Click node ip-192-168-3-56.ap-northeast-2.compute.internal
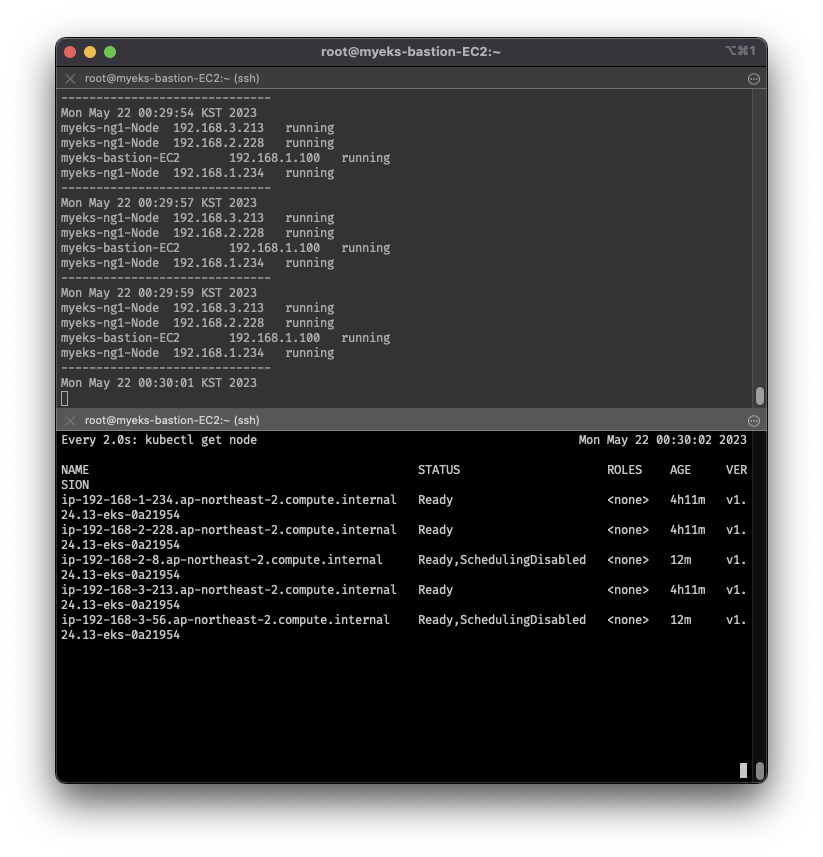The height and width of the screenshot is (857, 823). click(225, 620)
